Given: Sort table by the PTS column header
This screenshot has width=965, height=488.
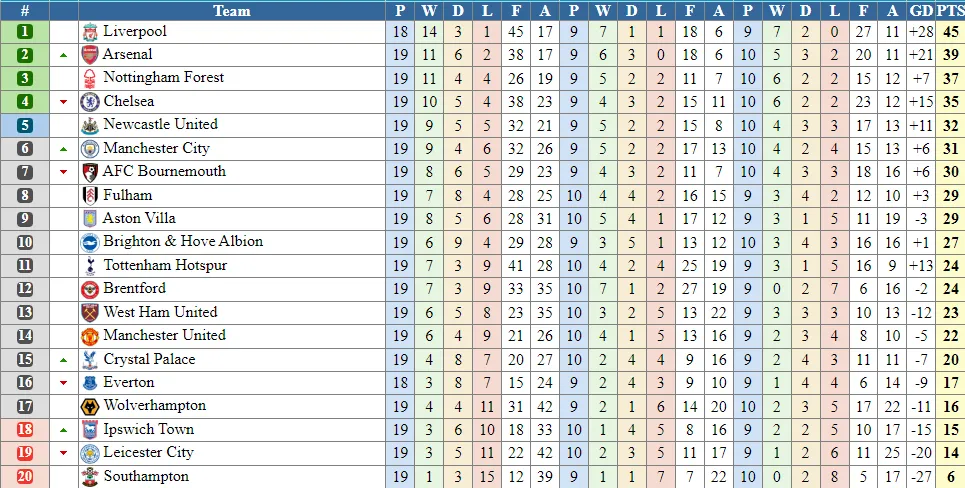Looking at the screenshot, I should point(950,11).
